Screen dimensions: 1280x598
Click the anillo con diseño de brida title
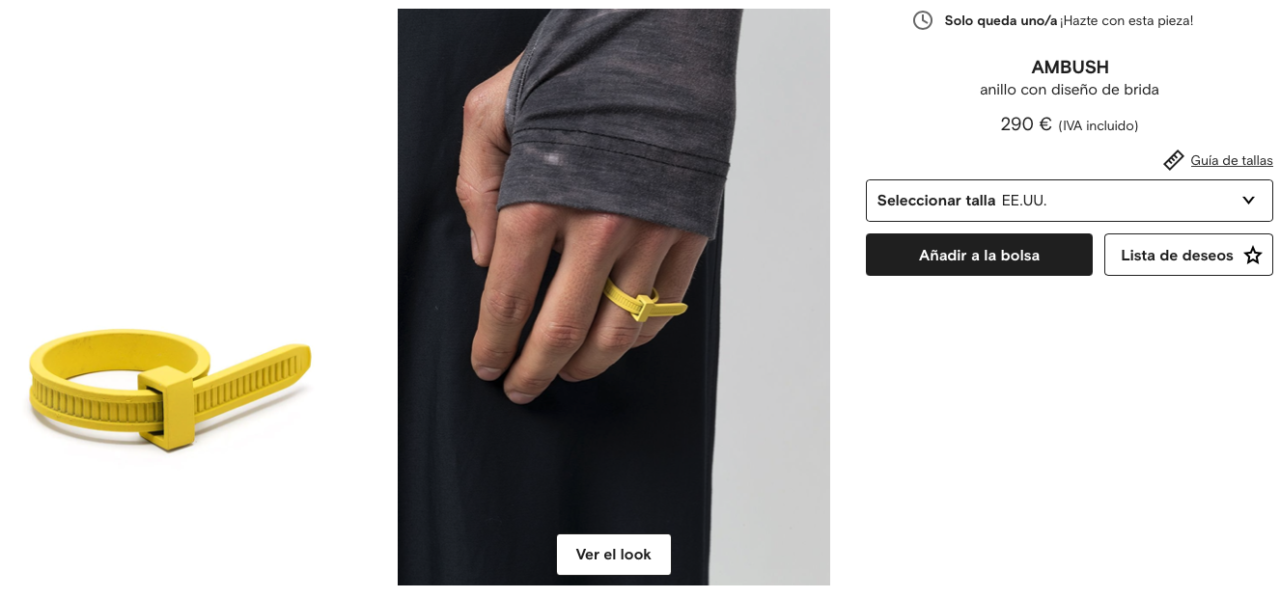[1069, 90]
